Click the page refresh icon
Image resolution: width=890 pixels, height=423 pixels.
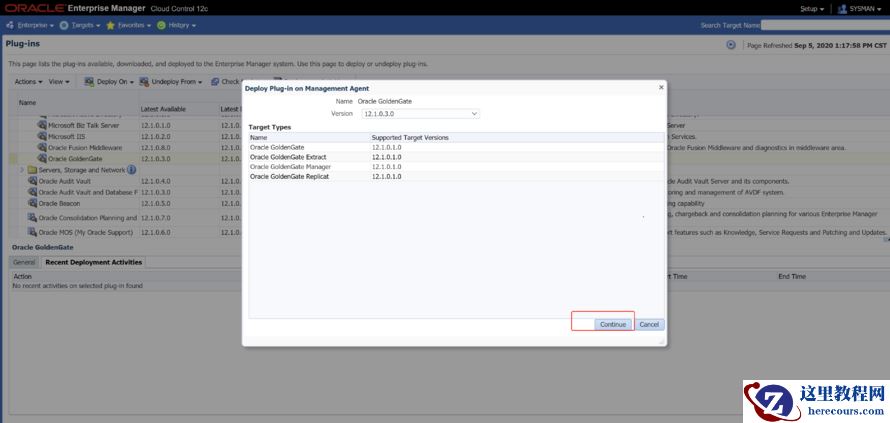[731, 45]
